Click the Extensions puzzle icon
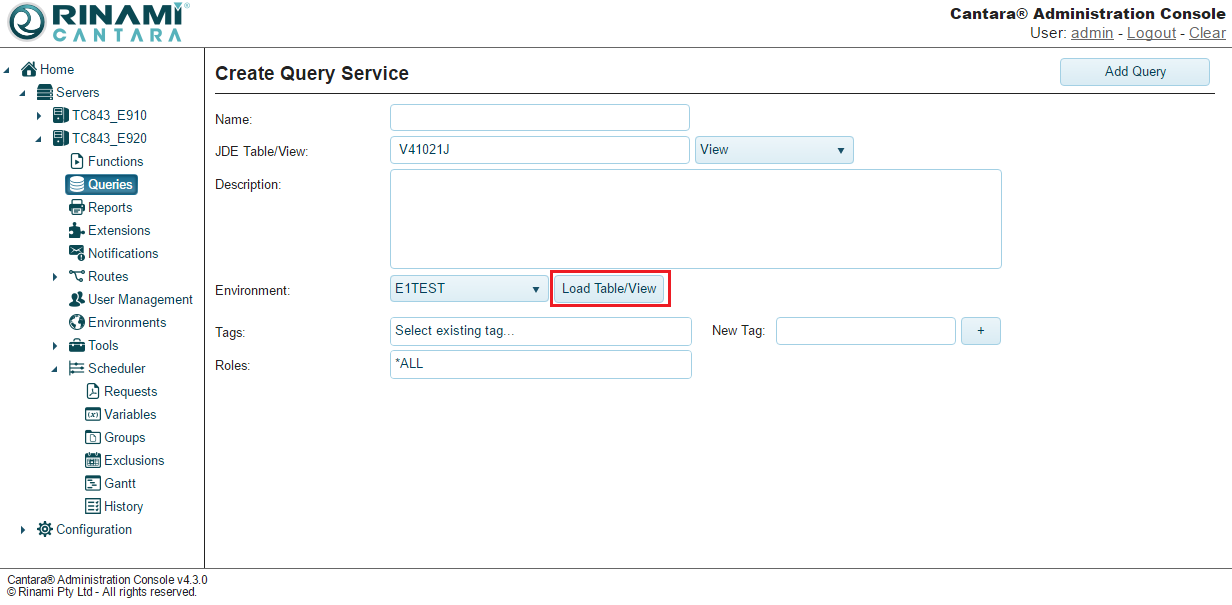Screen dimensions: 1232x605 point(77,230)
